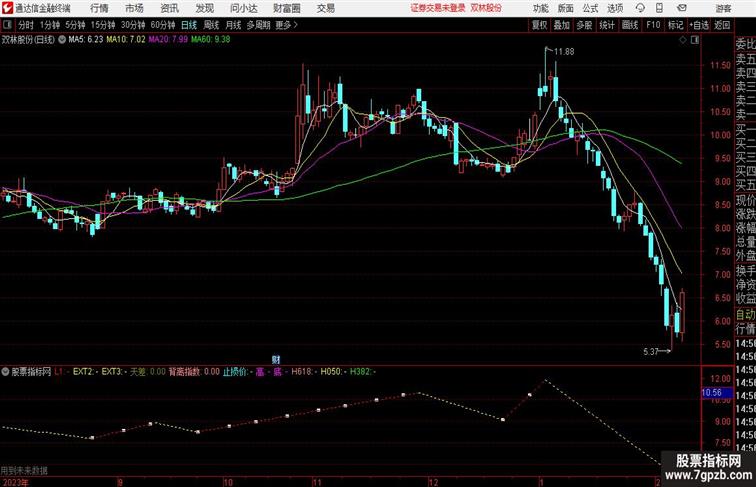This screenshot has width=756, height=487.
Task: Expand the 更多 periods list
Action: point(287,25)
